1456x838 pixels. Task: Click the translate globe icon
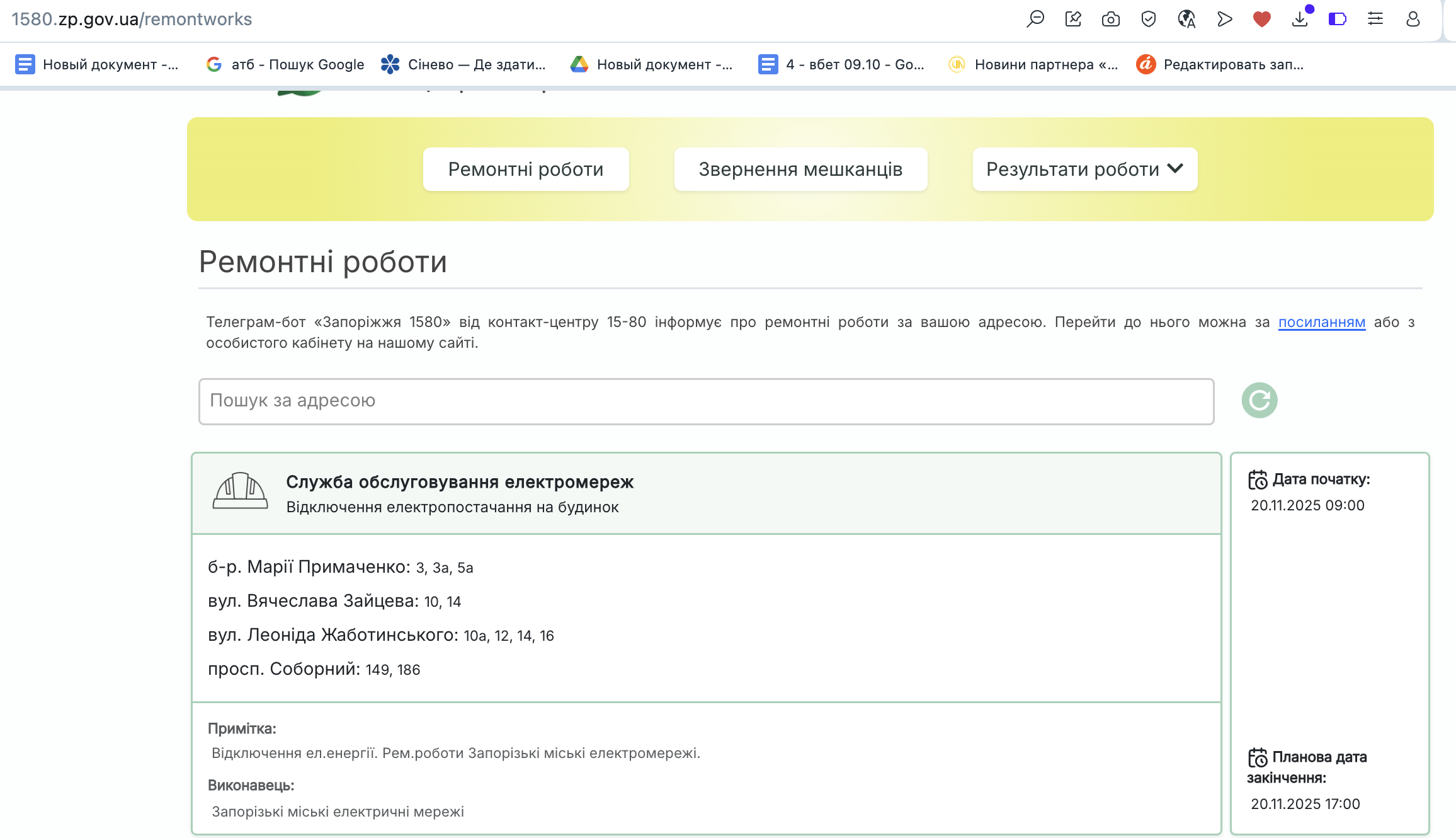[1186, 19]
